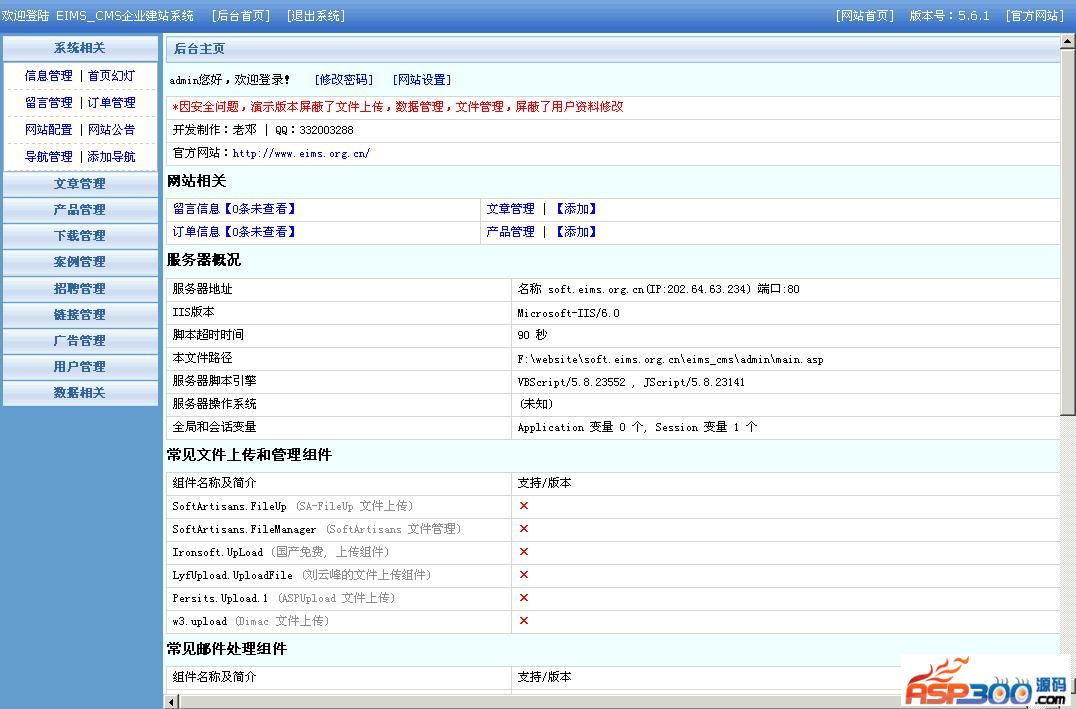Open the 用户管理 sidebar section
Viewport: 1076px width, 709px height.
pos(79,367)
